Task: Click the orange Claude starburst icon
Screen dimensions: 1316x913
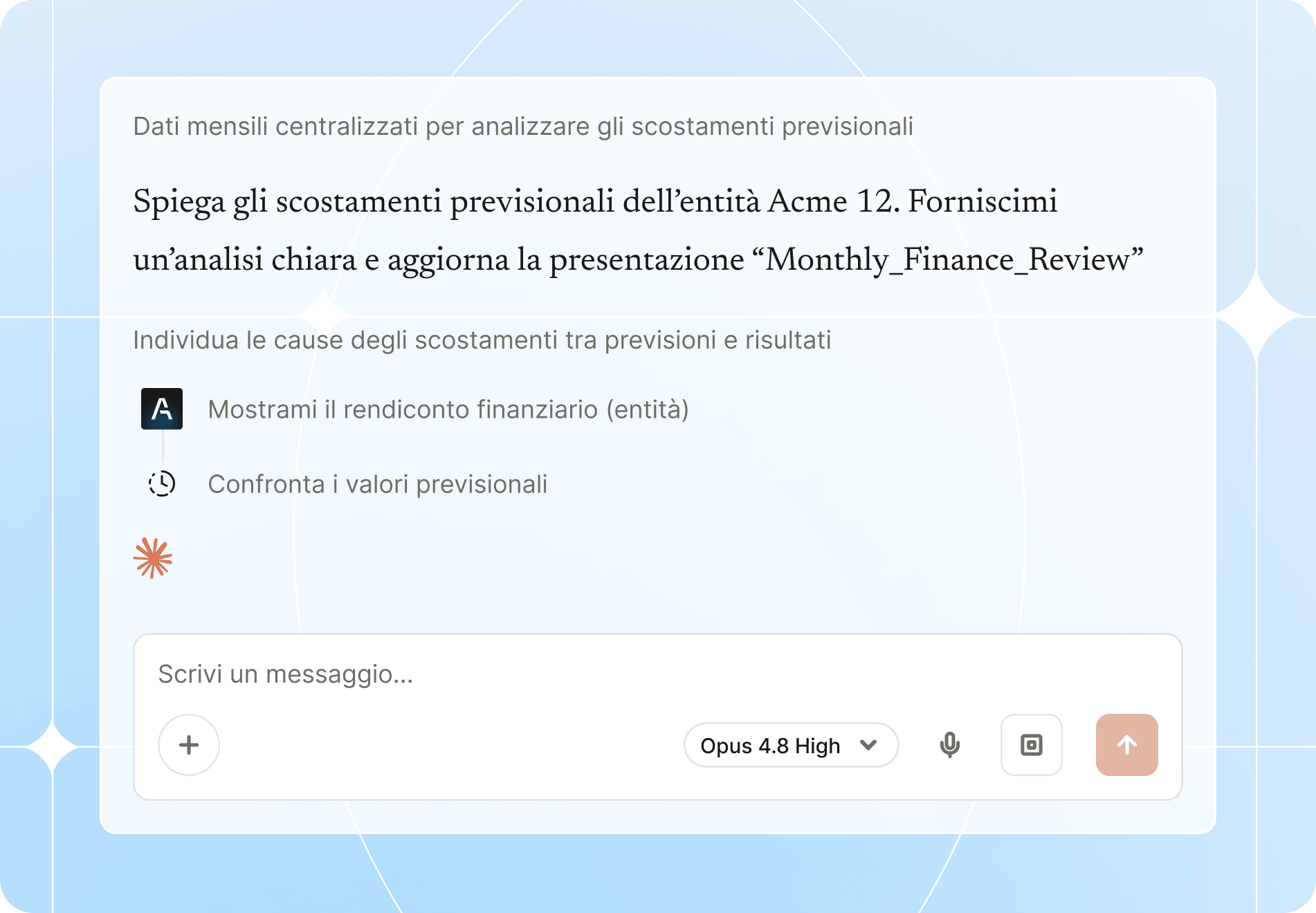Action: [153, 558]
